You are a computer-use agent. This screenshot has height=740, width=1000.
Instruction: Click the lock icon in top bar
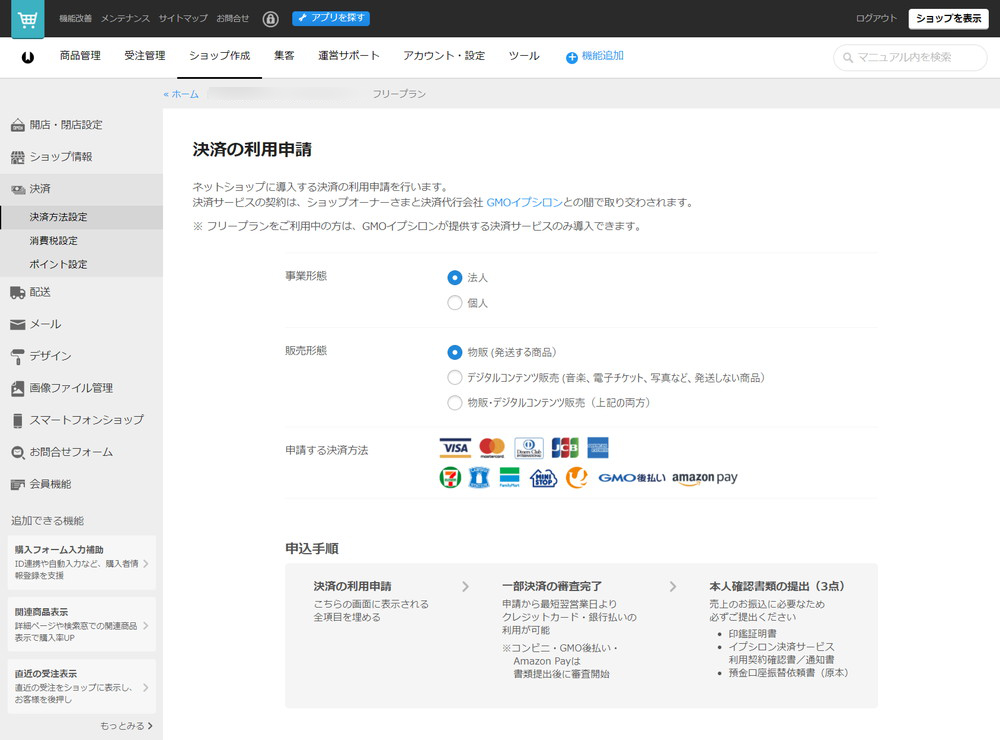pyautogui.click(x=270, y=18)
